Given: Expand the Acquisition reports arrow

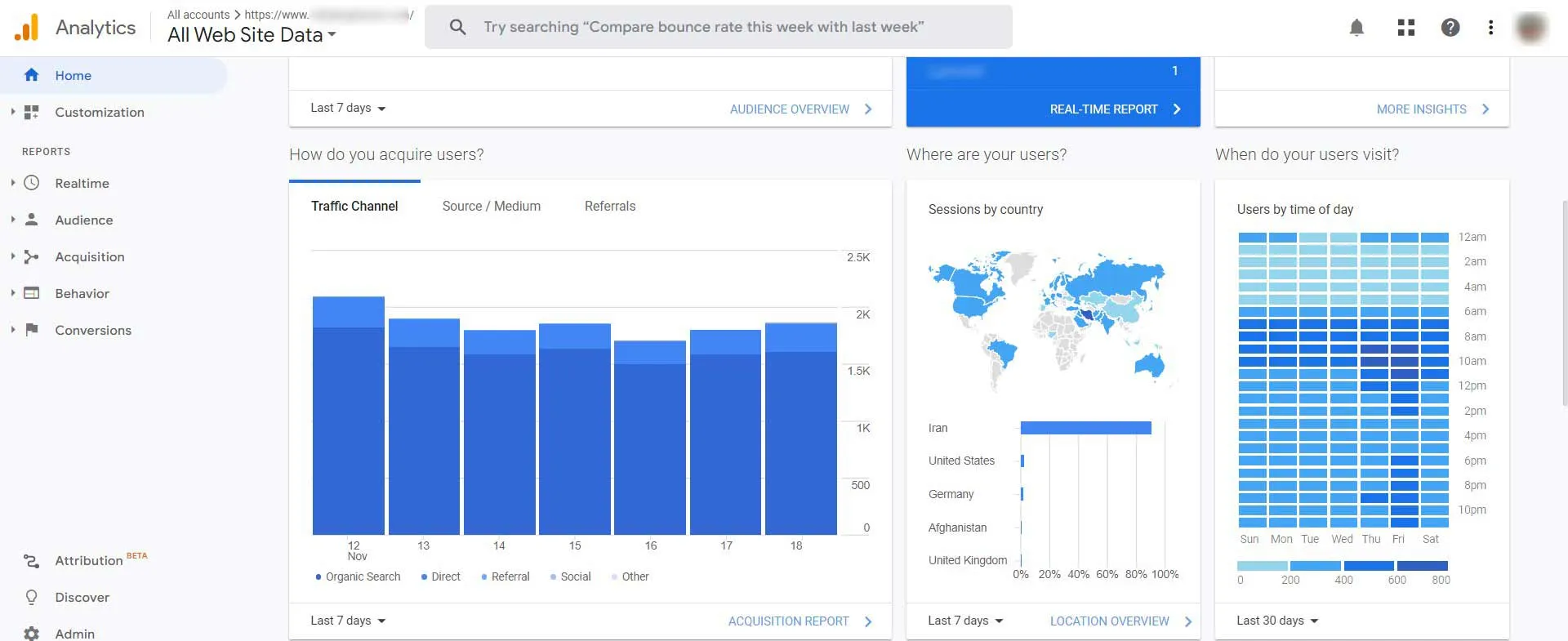Looking at the screenshot, I should tap(12, 256).
